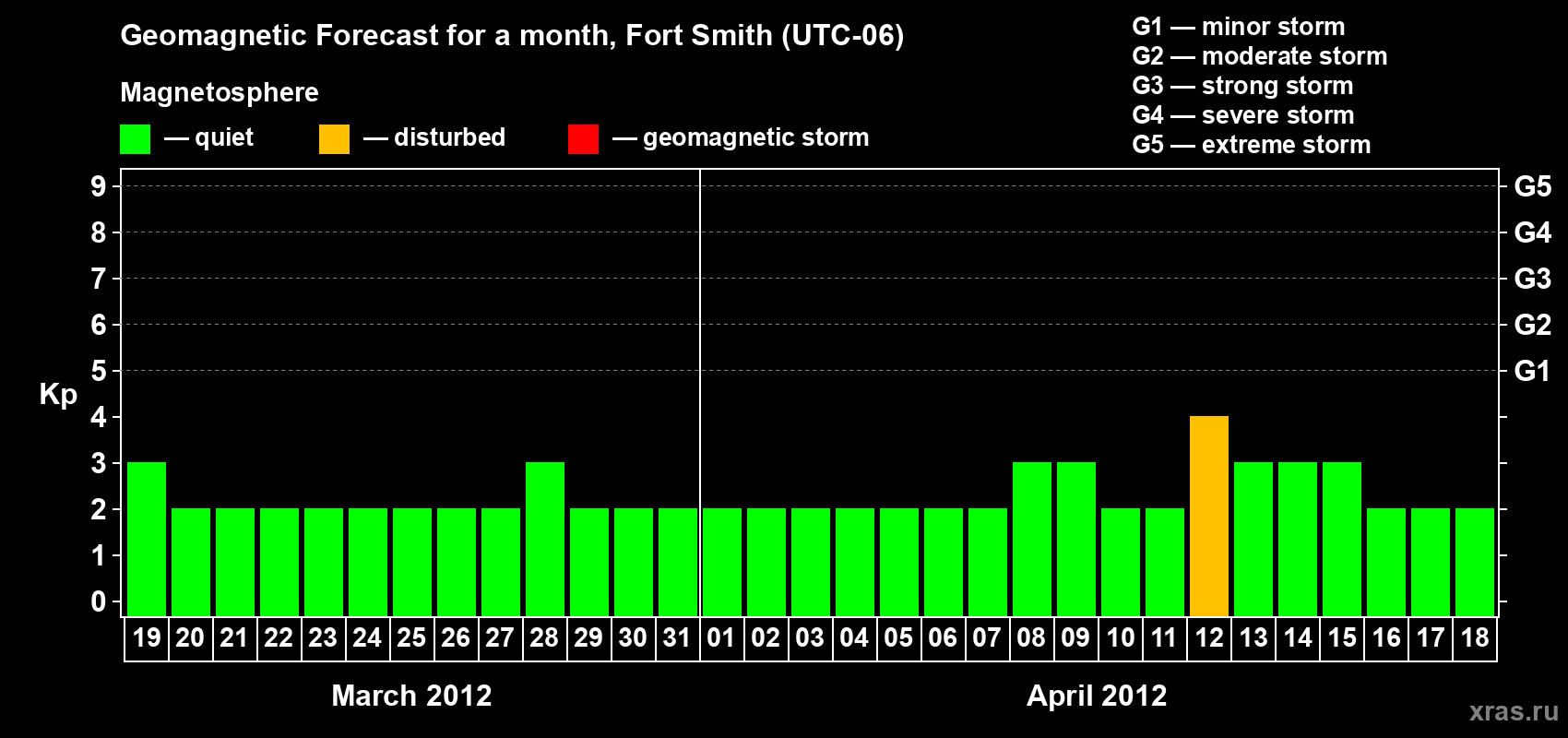Click the red geomagnetic storm legend swatch
This screenshot has width=1568, height=738.
tap(584, 139)
